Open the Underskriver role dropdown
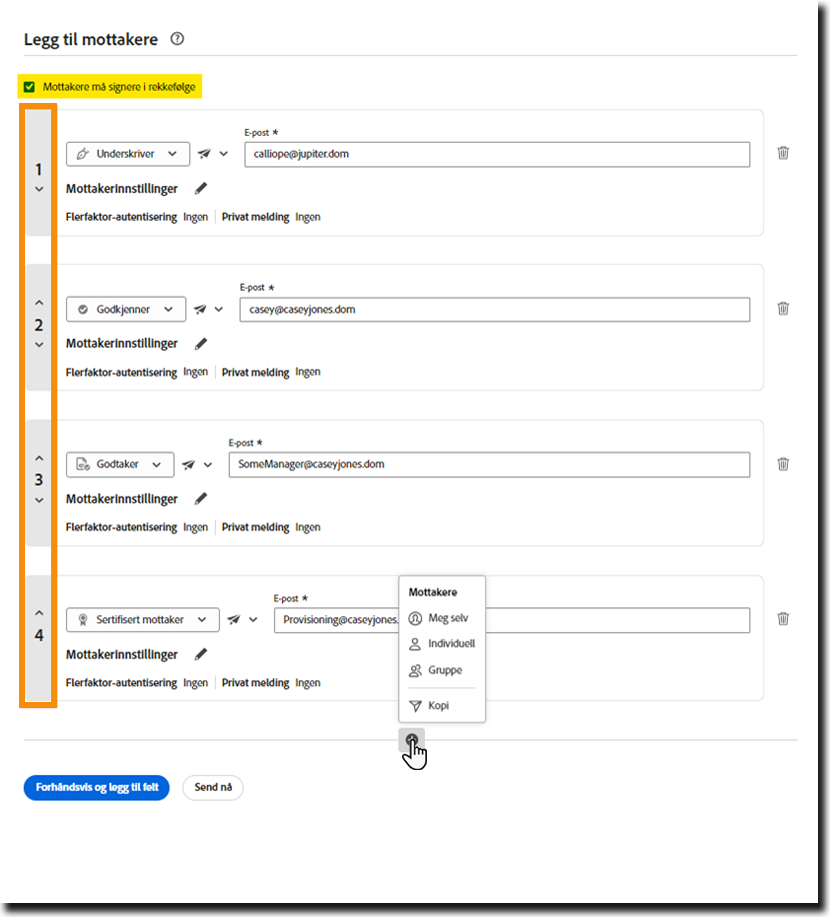The height and width of the screenshot is (917, 830). click(127, 154)
